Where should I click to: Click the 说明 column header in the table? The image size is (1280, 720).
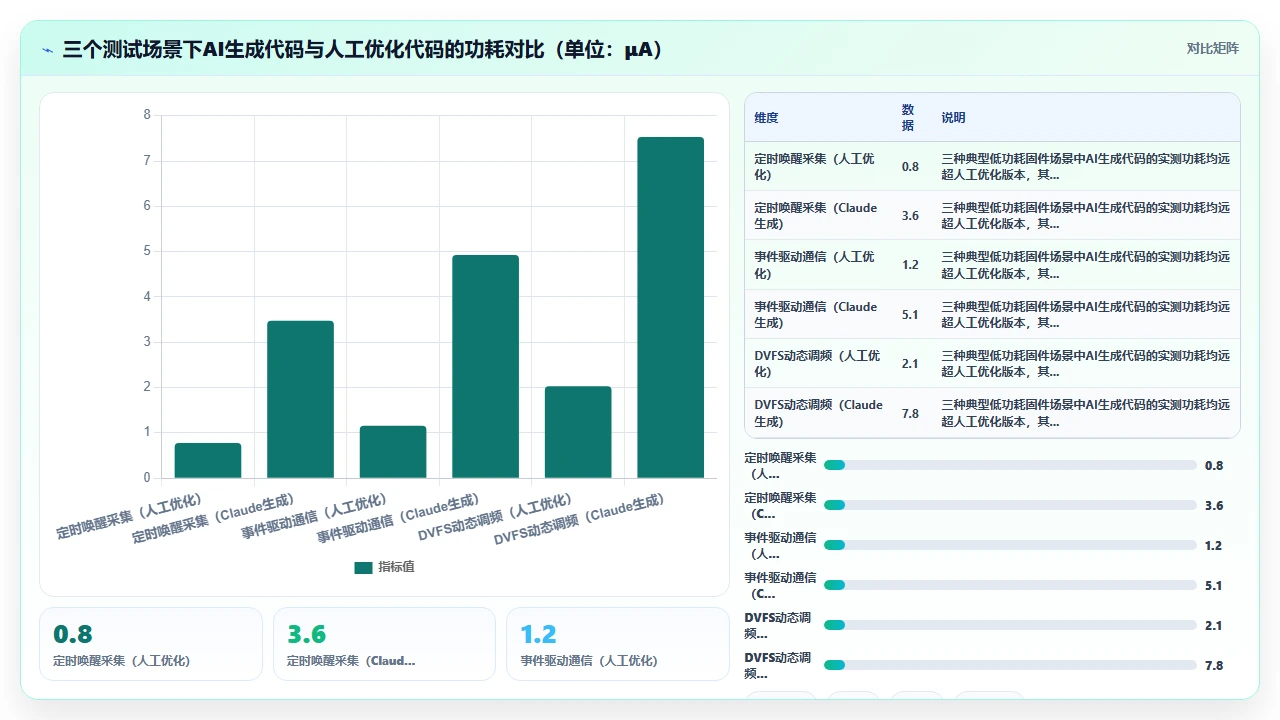click(x=953, y=118)
